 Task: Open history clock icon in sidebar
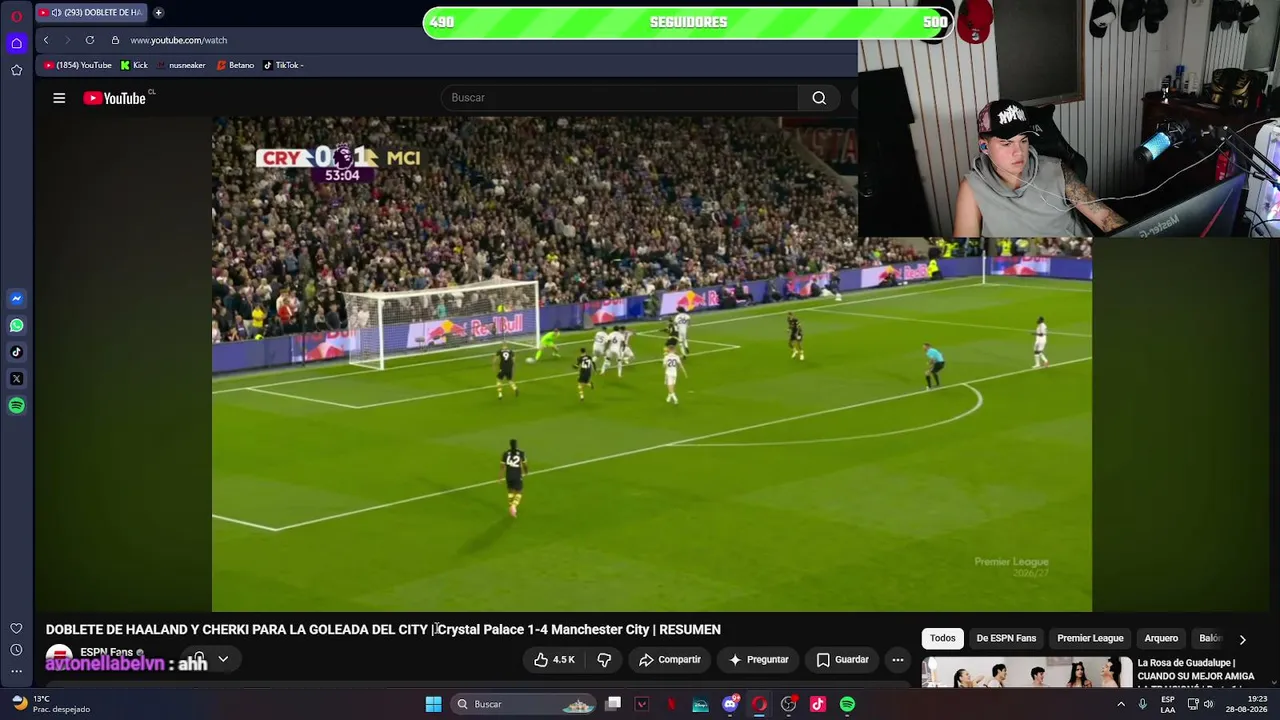coord(16,650)
